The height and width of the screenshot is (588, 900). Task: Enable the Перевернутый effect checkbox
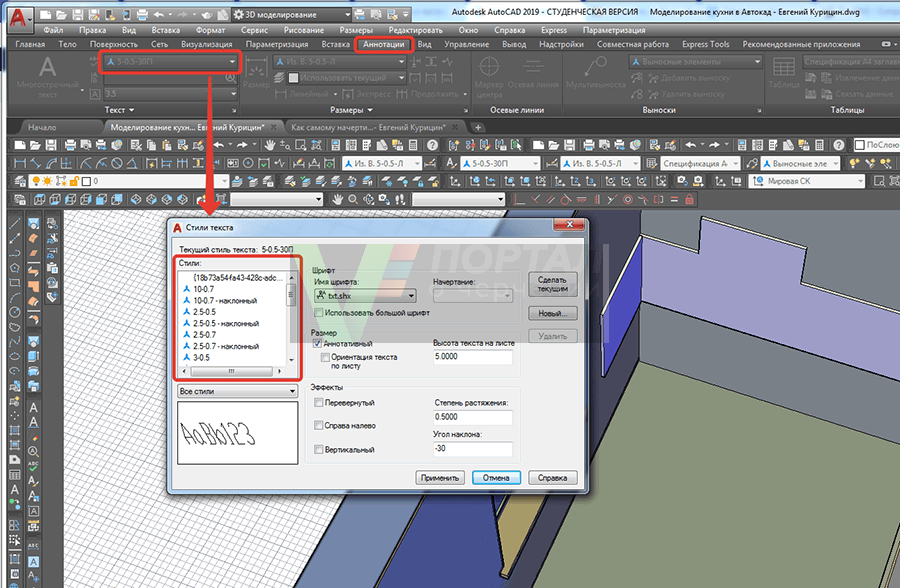[318, 402]
